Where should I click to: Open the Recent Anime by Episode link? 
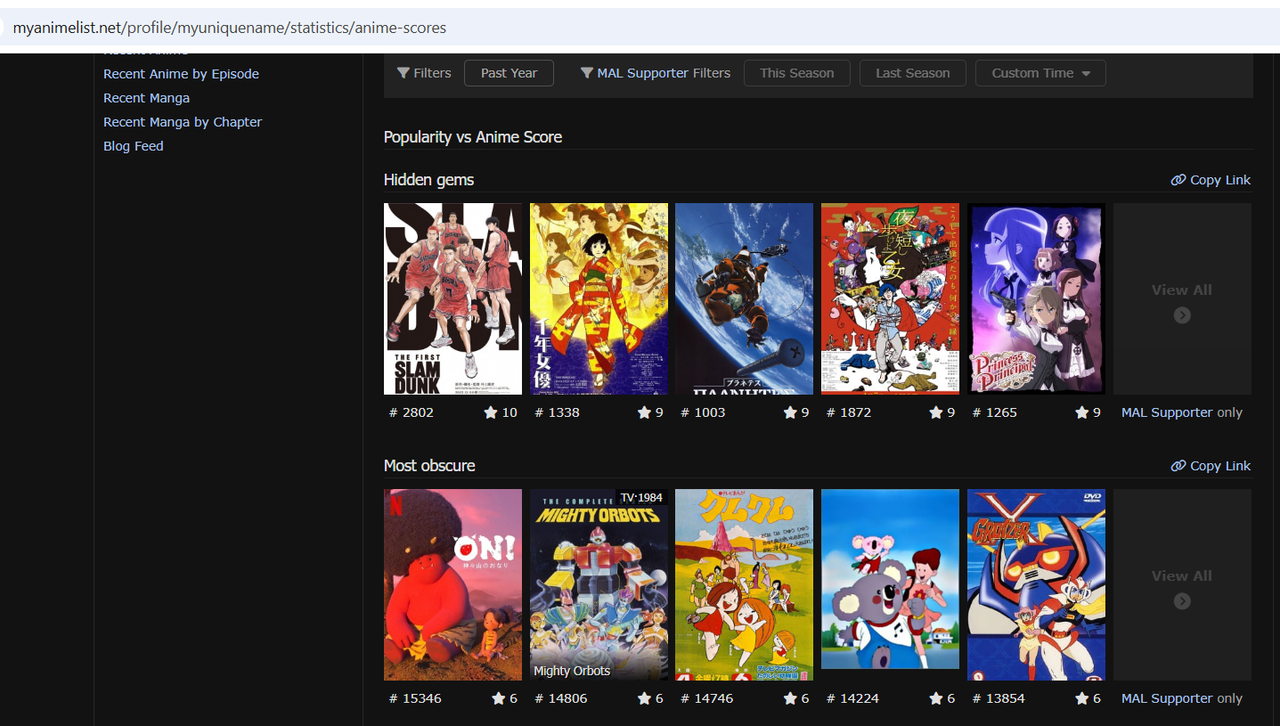pos(181,74)
